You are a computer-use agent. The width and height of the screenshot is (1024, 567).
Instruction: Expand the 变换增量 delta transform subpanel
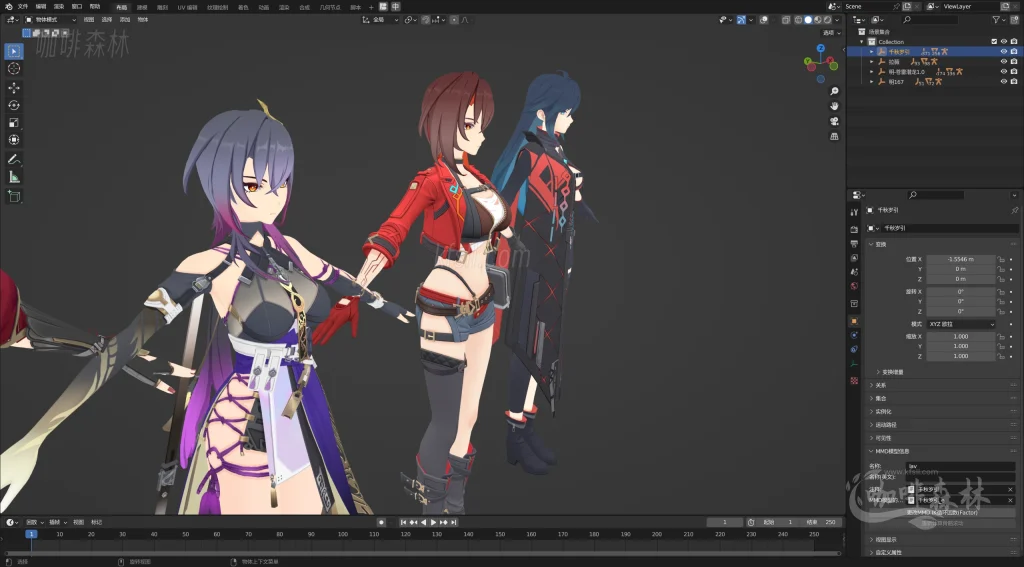pos(893,372)
